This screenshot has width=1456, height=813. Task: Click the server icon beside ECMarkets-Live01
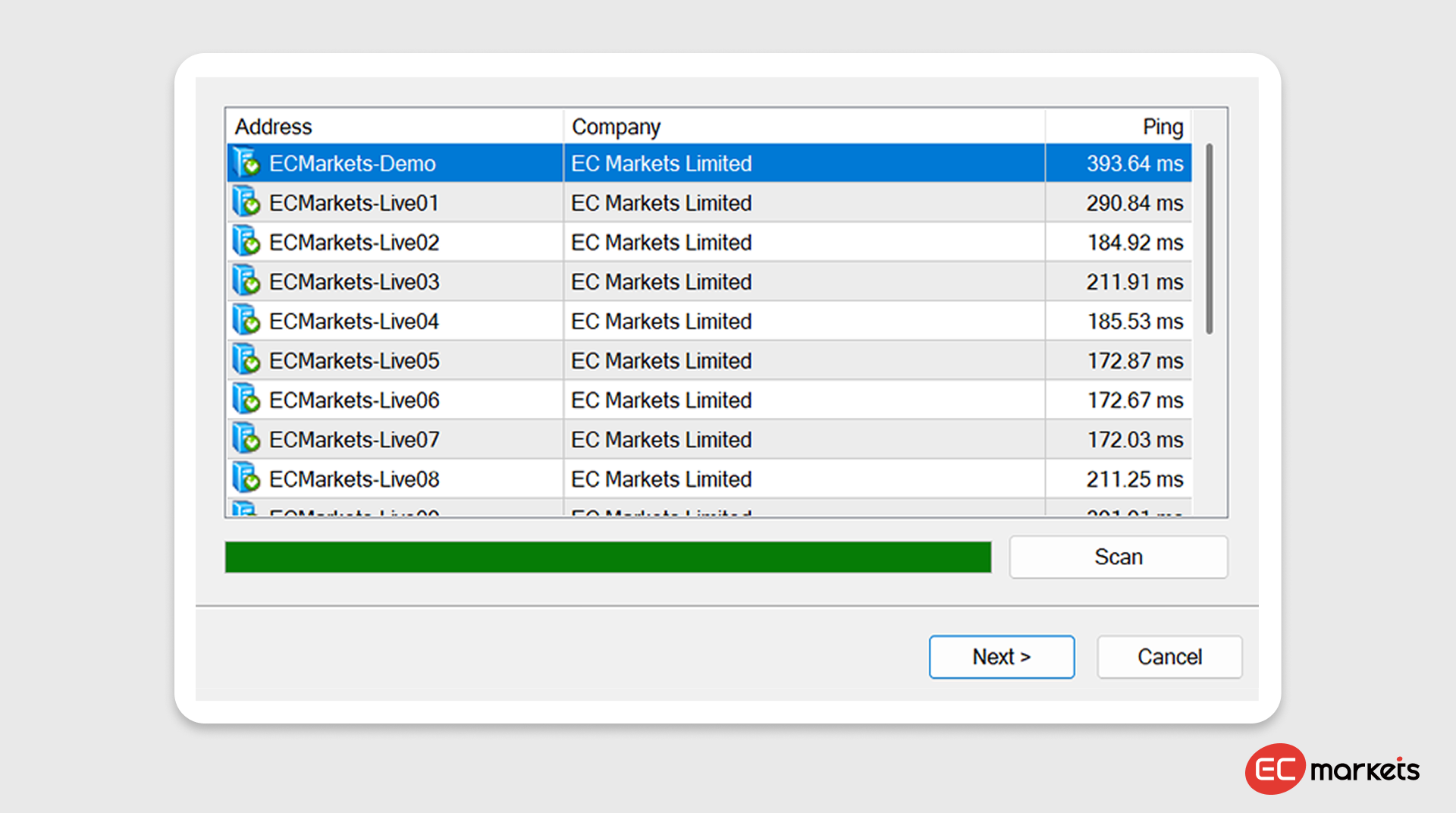click(x=246, y=202)
